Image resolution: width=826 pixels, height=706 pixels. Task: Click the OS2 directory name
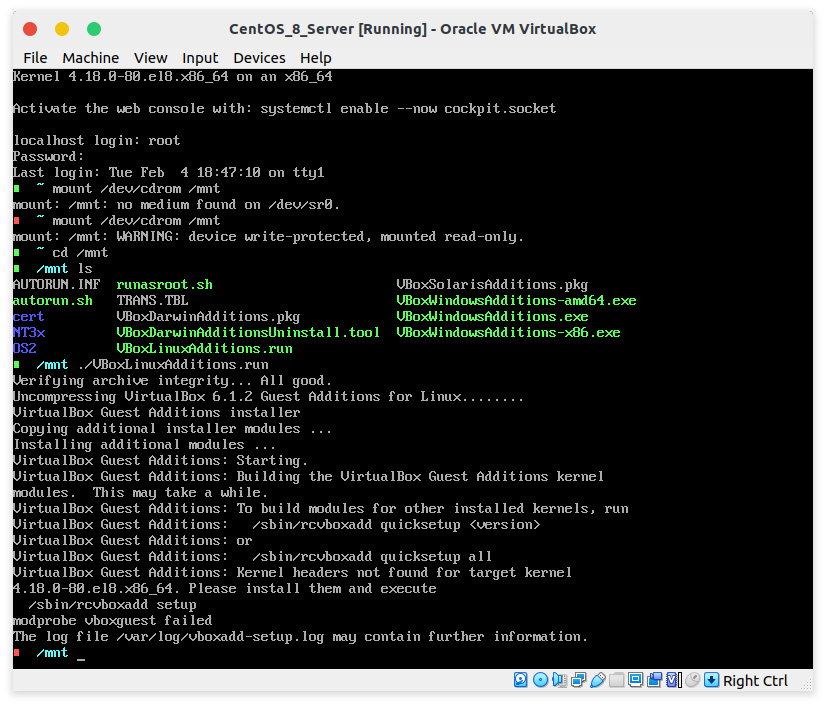coord(25,348)
